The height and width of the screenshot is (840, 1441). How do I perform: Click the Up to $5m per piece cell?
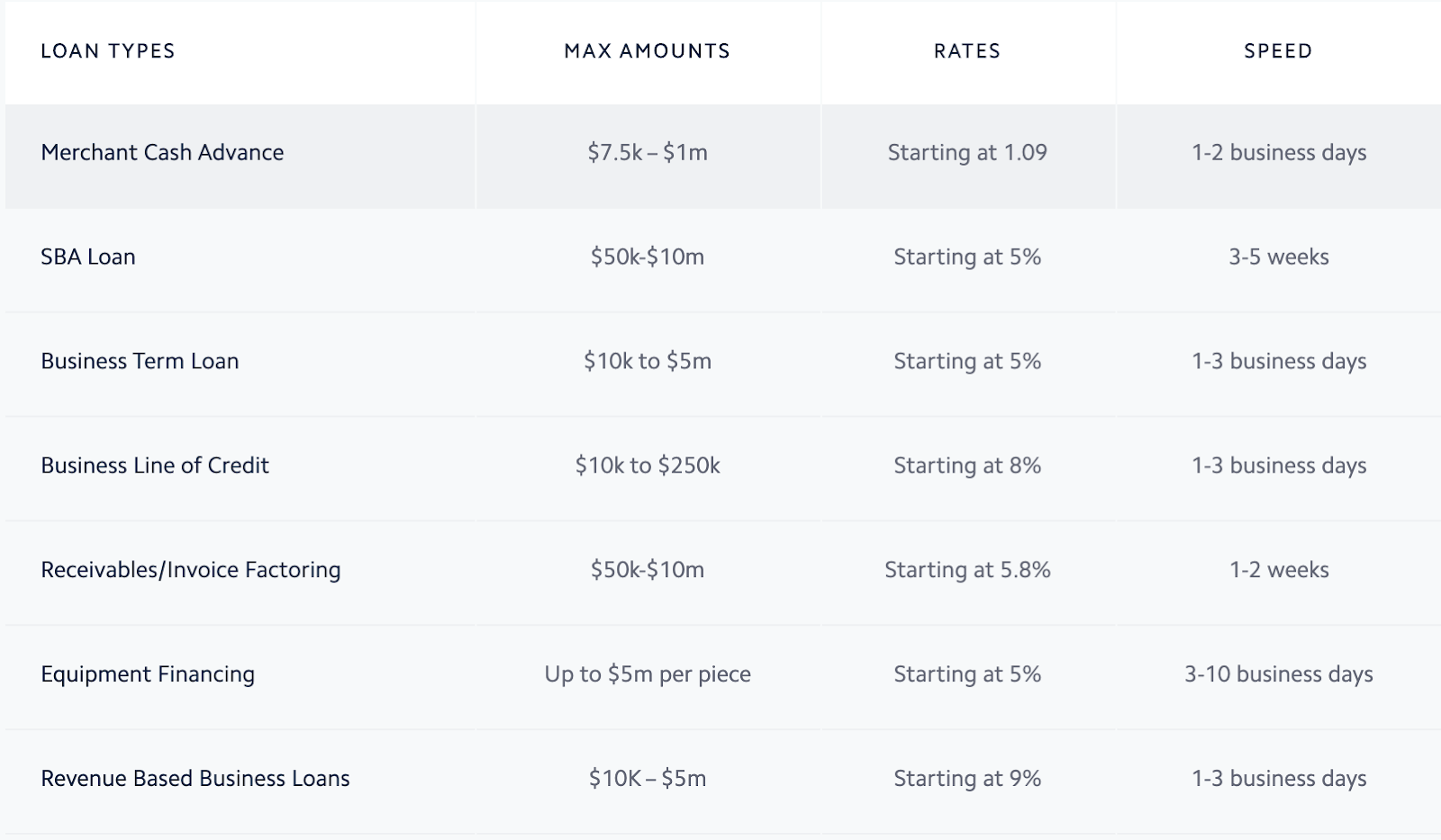[x=648, y=674]
